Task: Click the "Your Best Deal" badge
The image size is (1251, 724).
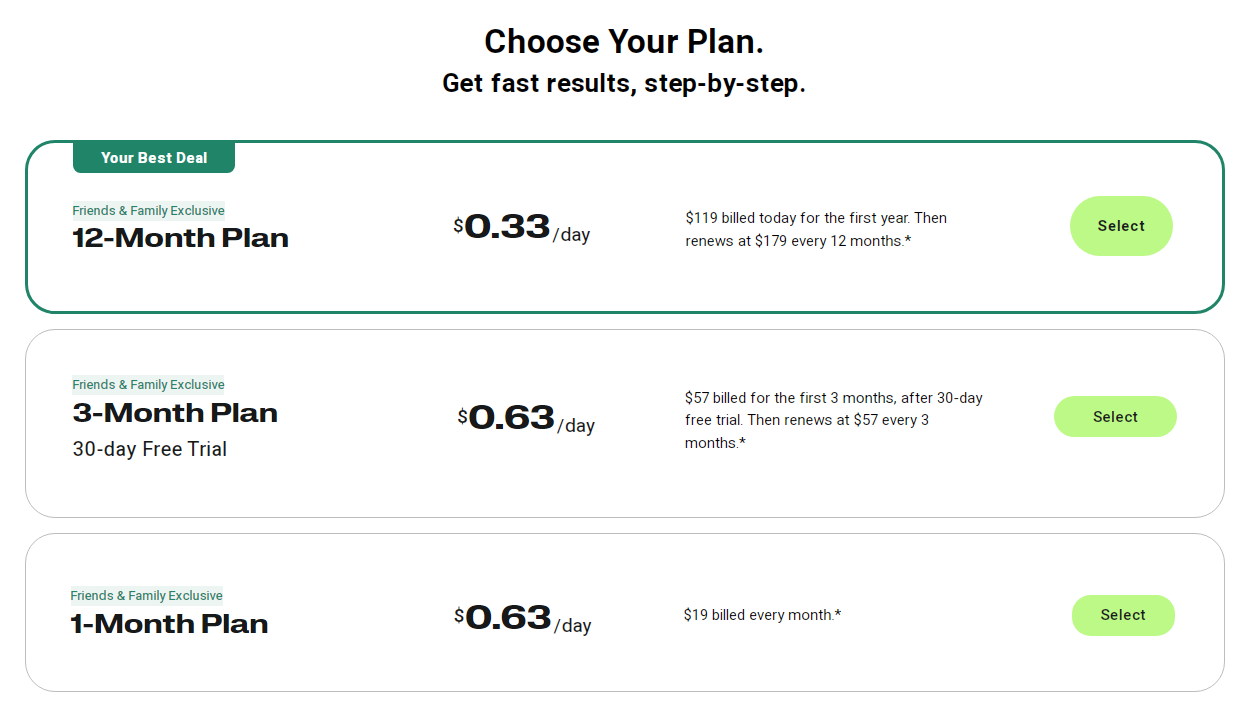Action: [154, 158]
